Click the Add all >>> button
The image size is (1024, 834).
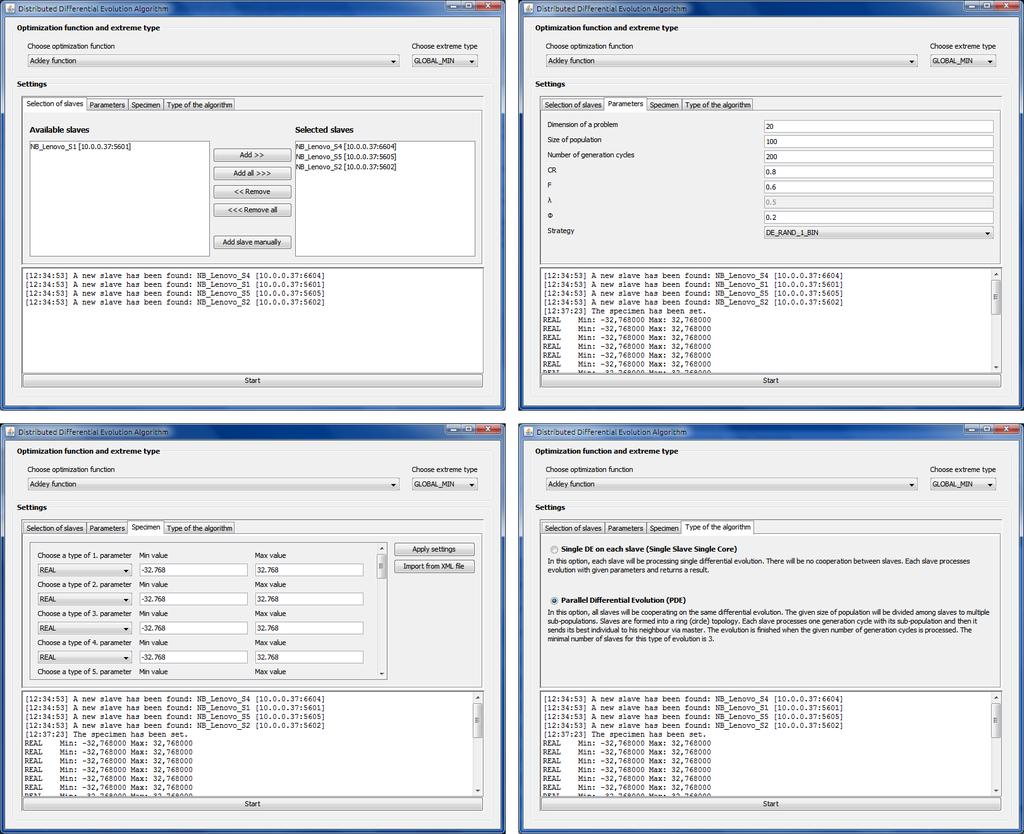[x=252, y=173]
